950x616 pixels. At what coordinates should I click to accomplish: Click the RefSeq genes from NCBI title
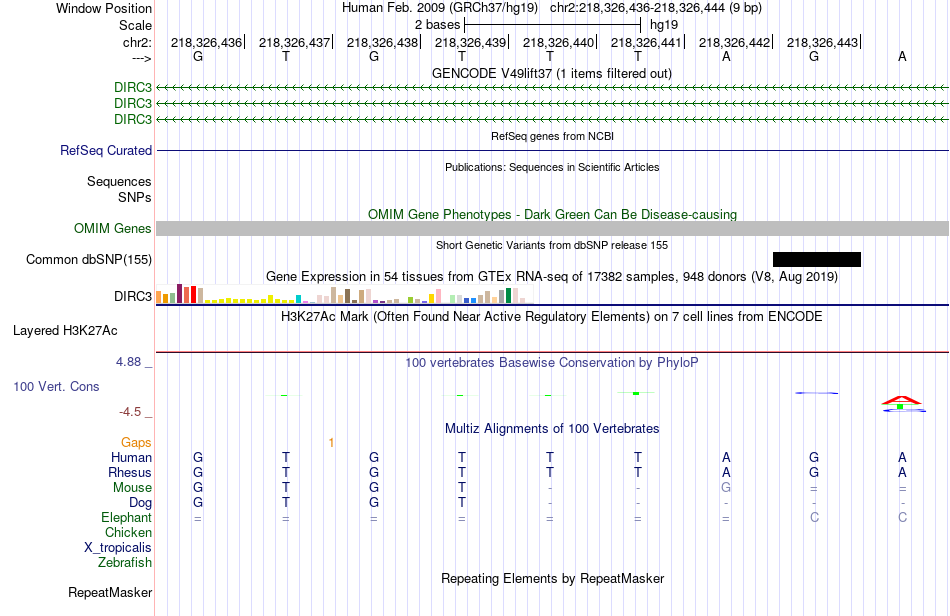coord(553,136)
